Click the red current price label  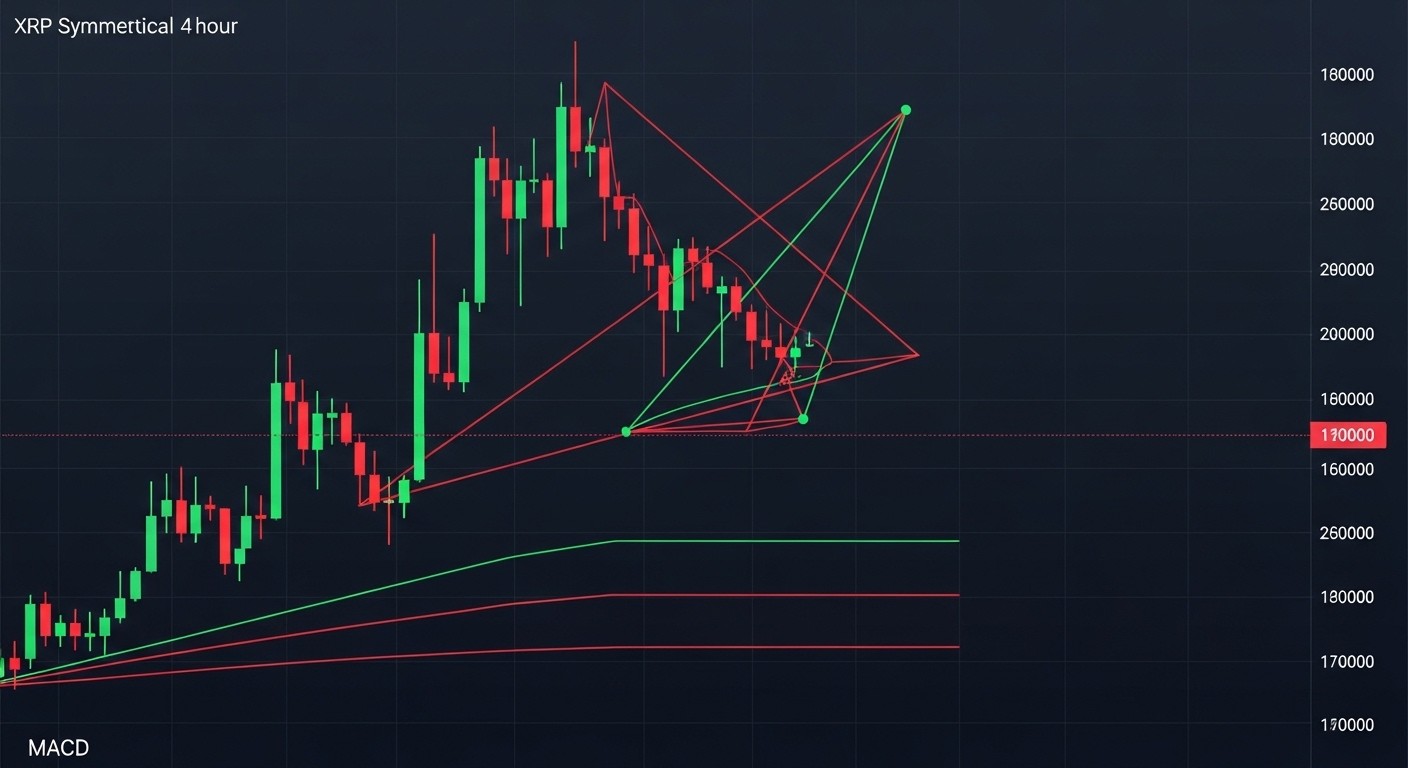click(1348, 435)
